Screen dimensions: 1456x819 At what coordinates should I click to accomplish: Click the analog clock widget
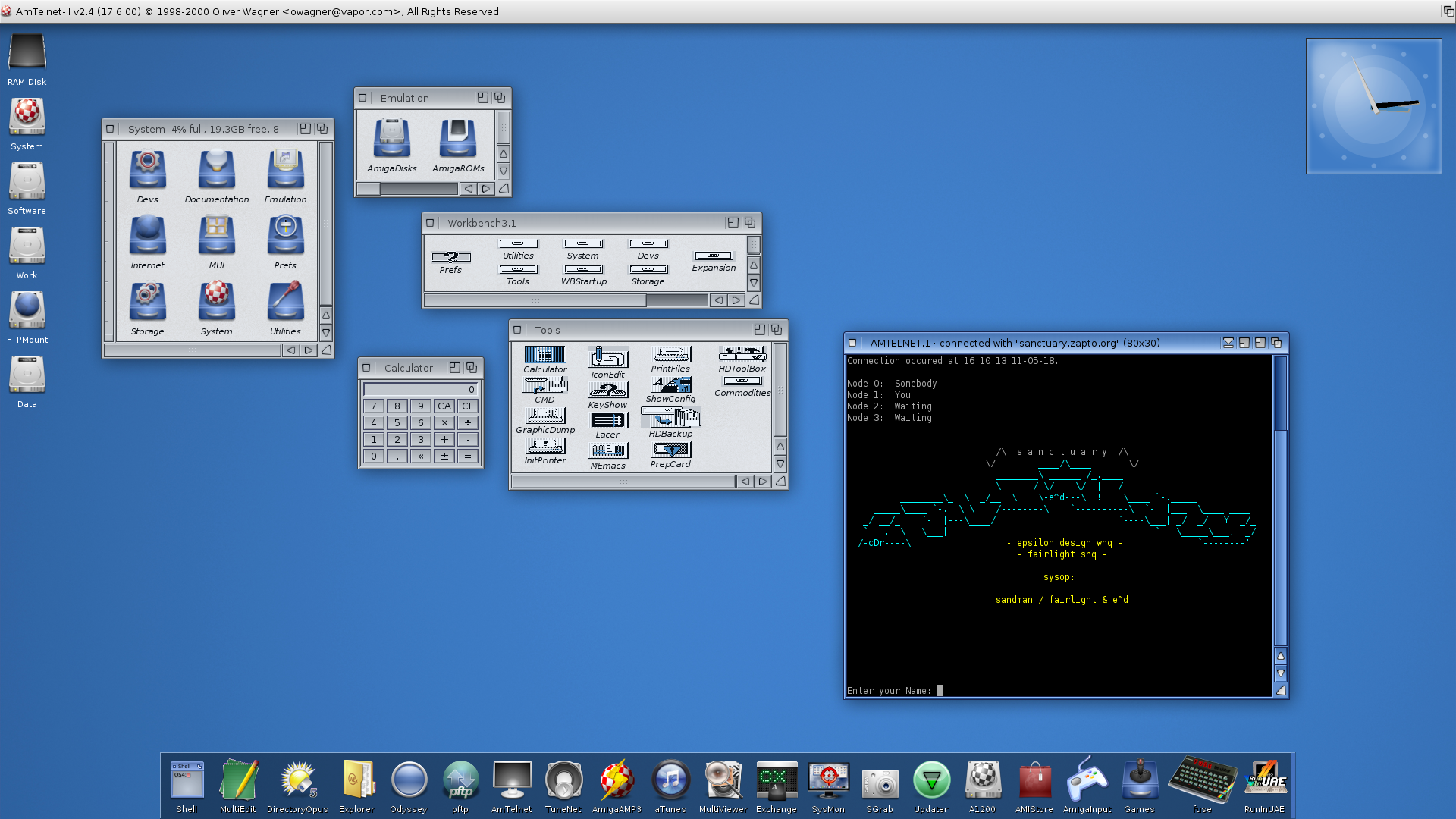pos(1373,106)
